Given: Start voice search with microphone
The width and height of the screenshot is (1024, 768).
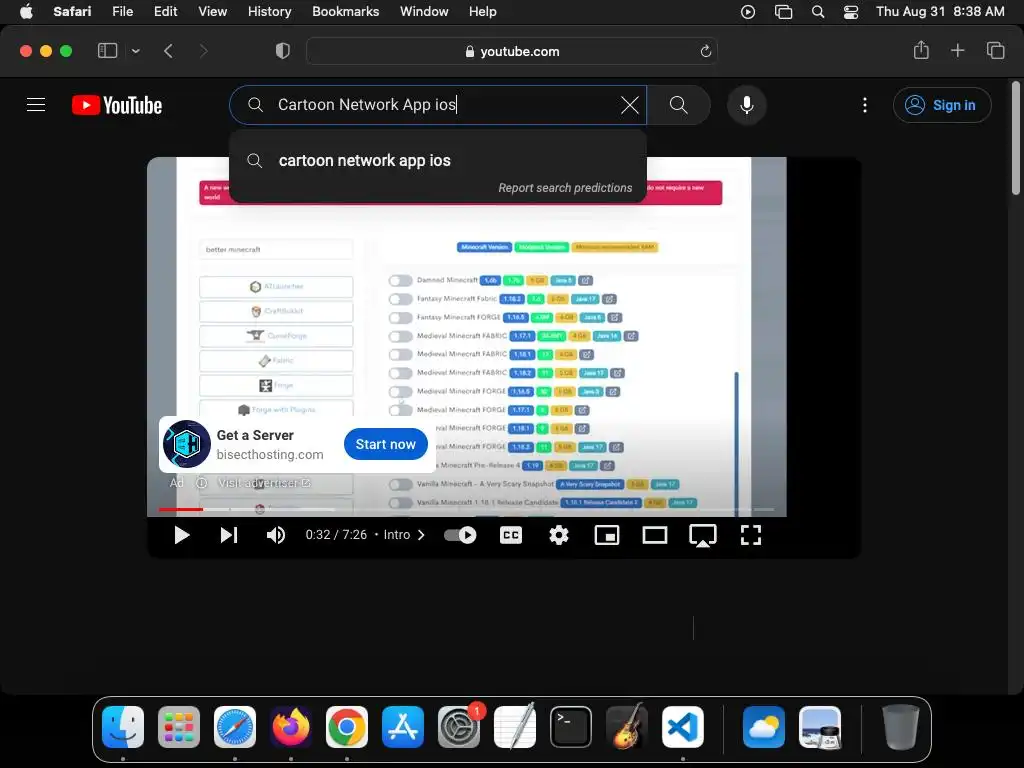Looking at the screenshot, I should (x=746, y=104).
